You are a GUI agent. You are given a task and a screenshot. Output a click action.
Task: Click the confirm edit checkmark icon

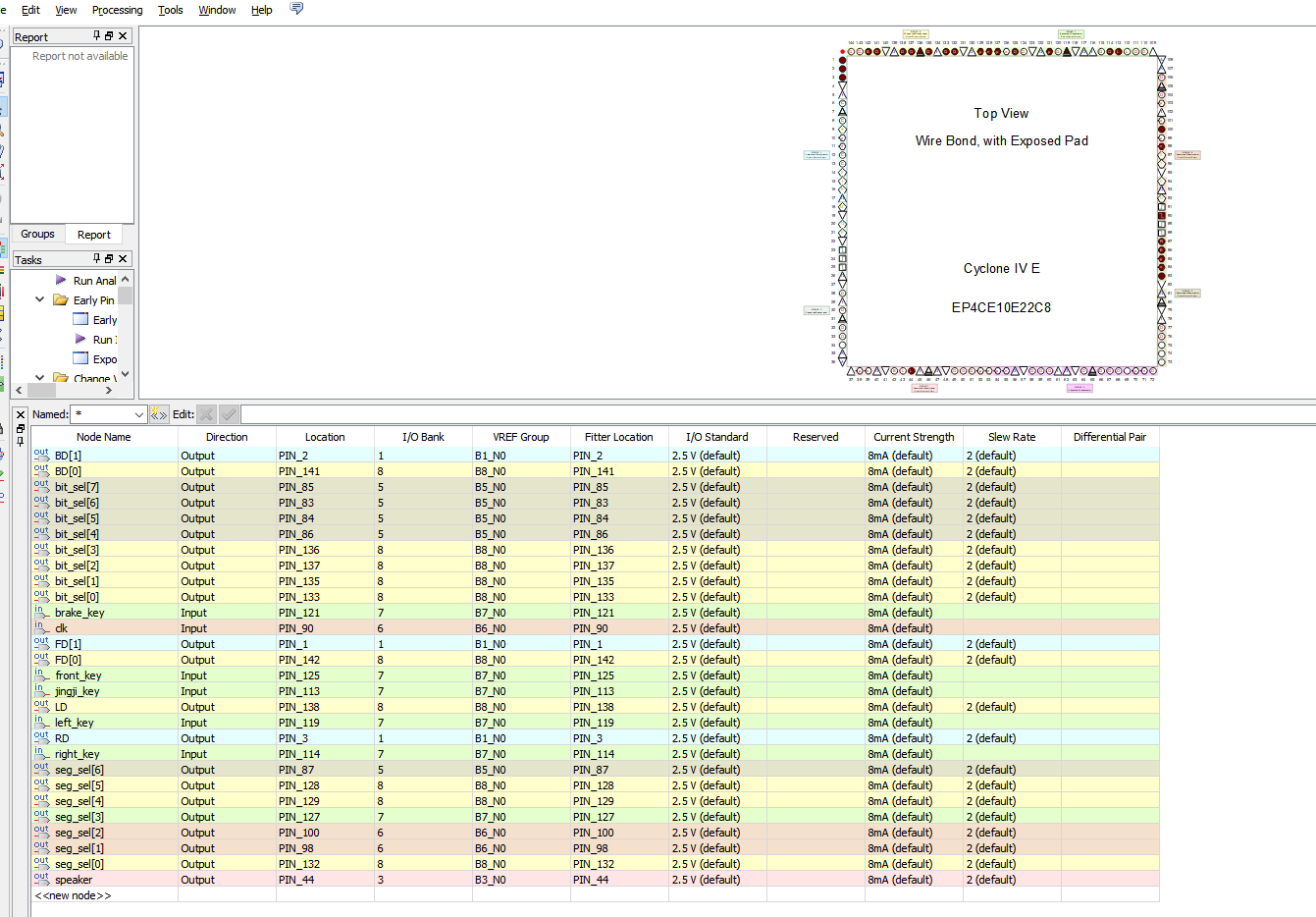point(229,414)
